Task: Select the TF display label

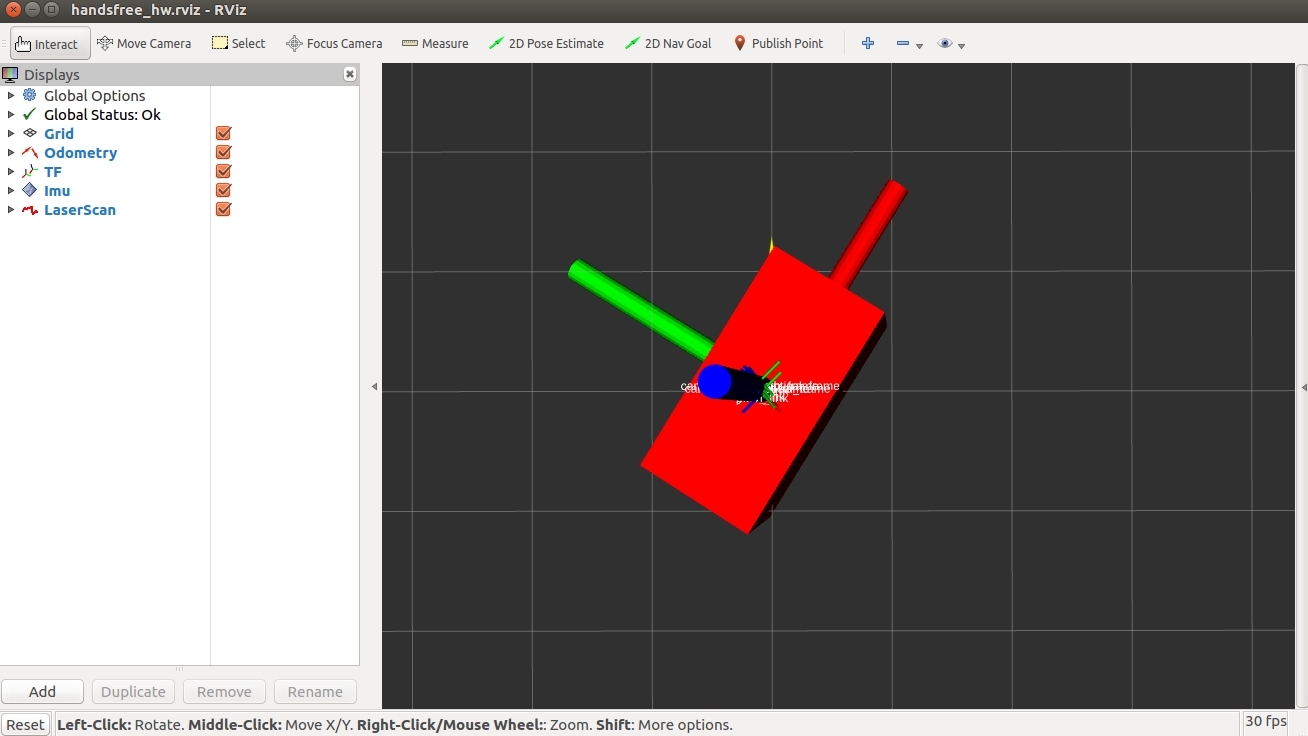Action: coord(53,171)
